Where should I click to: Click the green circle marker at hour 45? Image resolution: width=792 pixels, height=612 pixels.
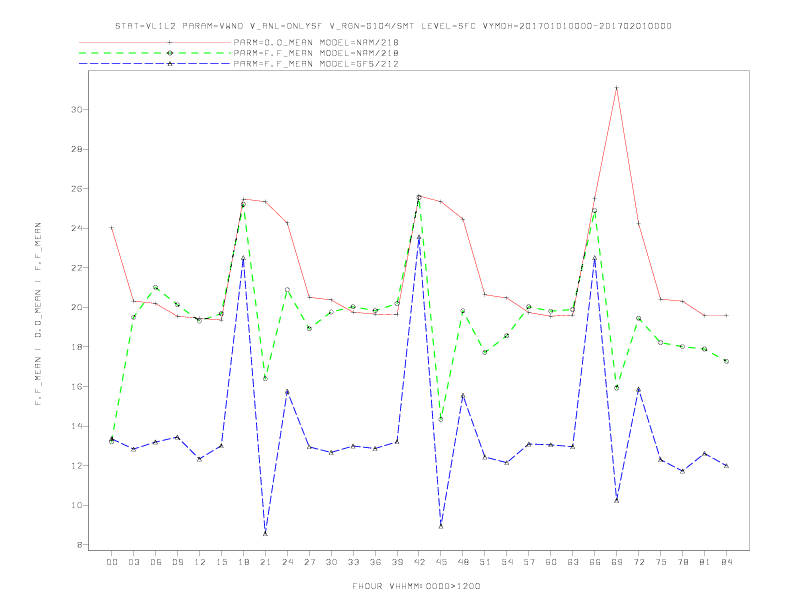(x=441, y=420)
